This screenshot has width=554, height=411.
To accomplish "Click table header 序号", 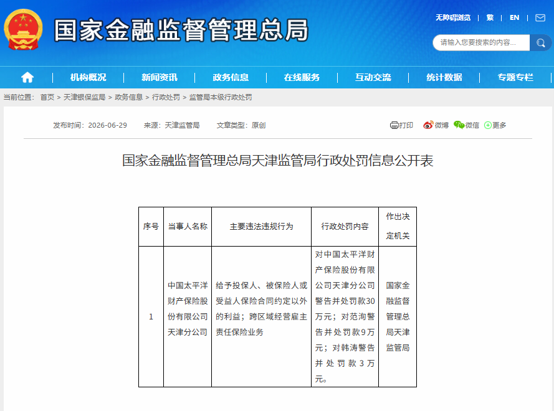I will click(x=151, y=226).
